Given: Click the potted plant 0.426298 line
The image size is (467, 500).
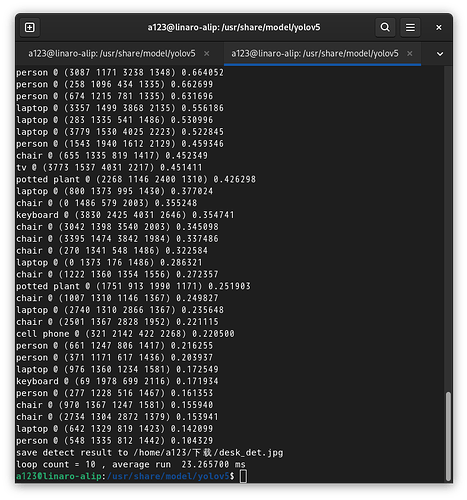Looking at the screenshot, I should pos(136,179).
